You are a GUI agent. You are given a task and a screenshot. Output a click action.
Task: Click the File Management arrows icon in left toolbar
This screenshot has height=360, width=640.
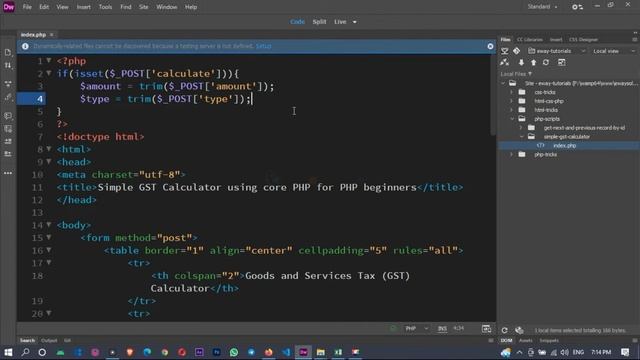pyautogui.click(x=8, y=65)
